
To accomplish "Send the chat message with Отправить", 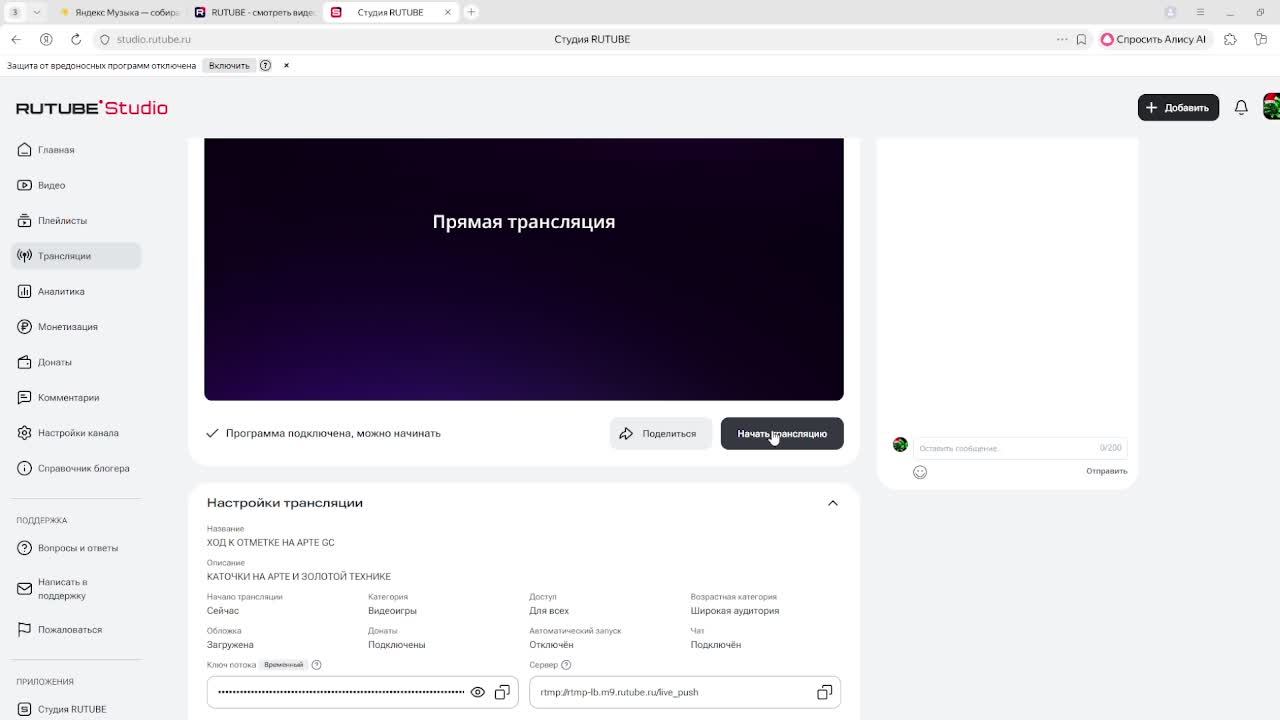I will click(1107, 471).
